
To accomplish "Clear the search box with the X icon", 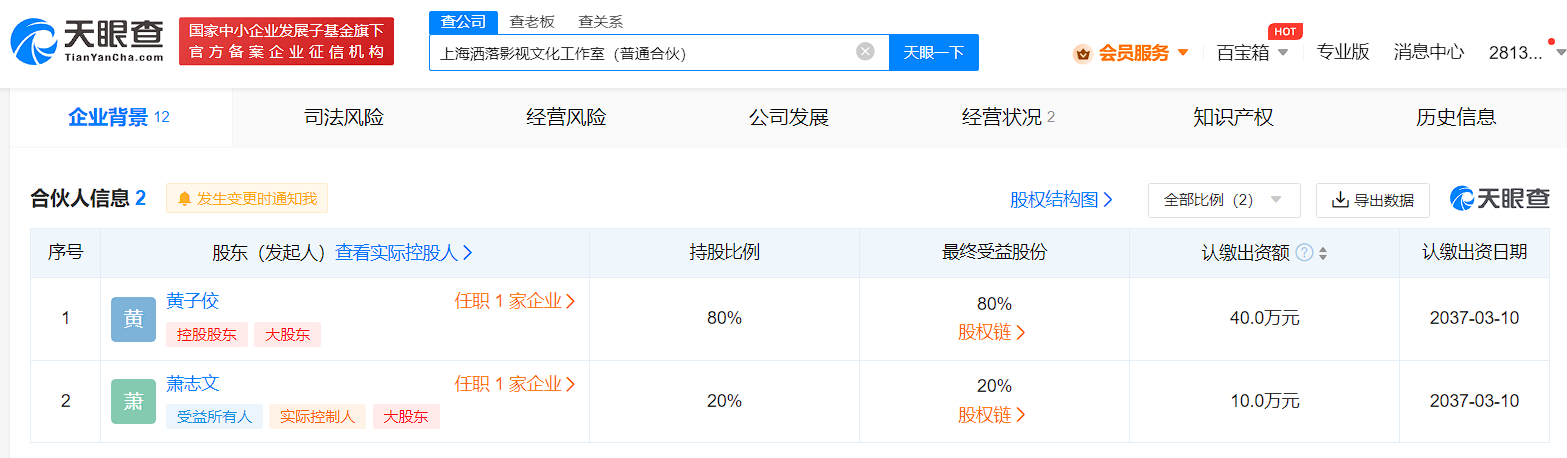I will 865,52.
